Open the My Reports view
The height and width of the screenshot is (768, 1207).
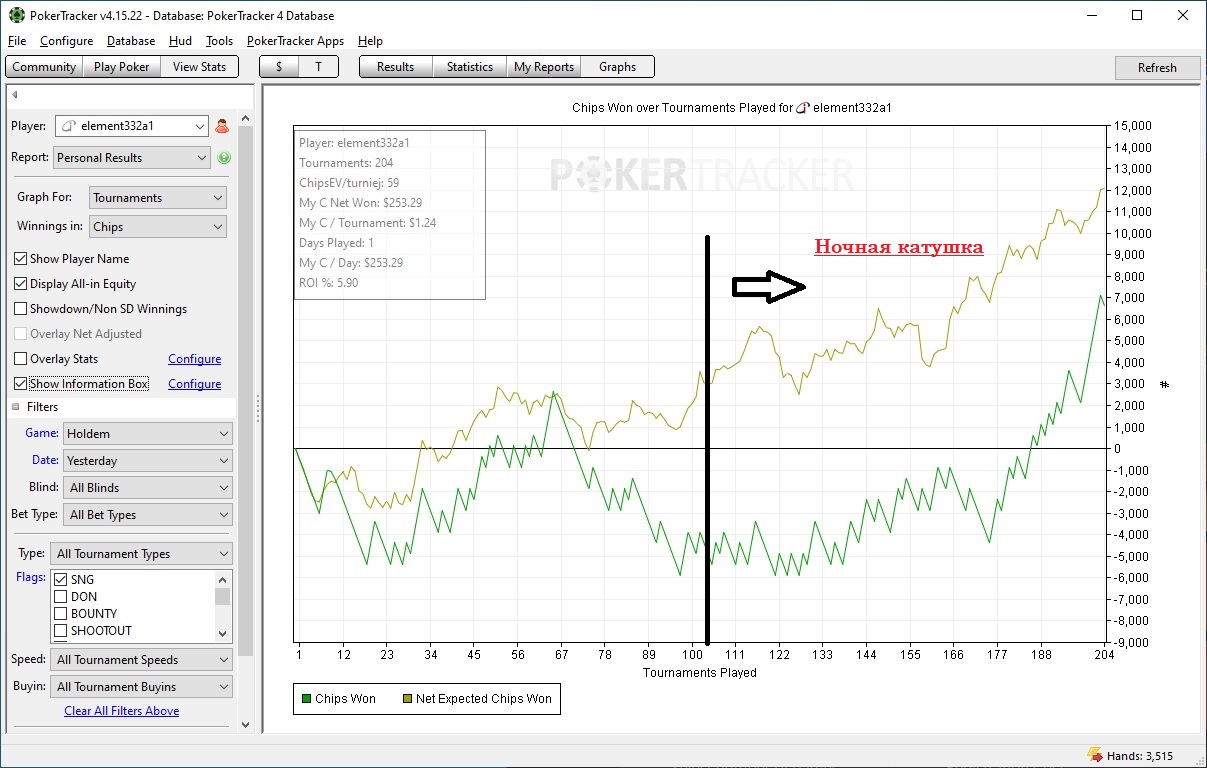coord(544,67)
